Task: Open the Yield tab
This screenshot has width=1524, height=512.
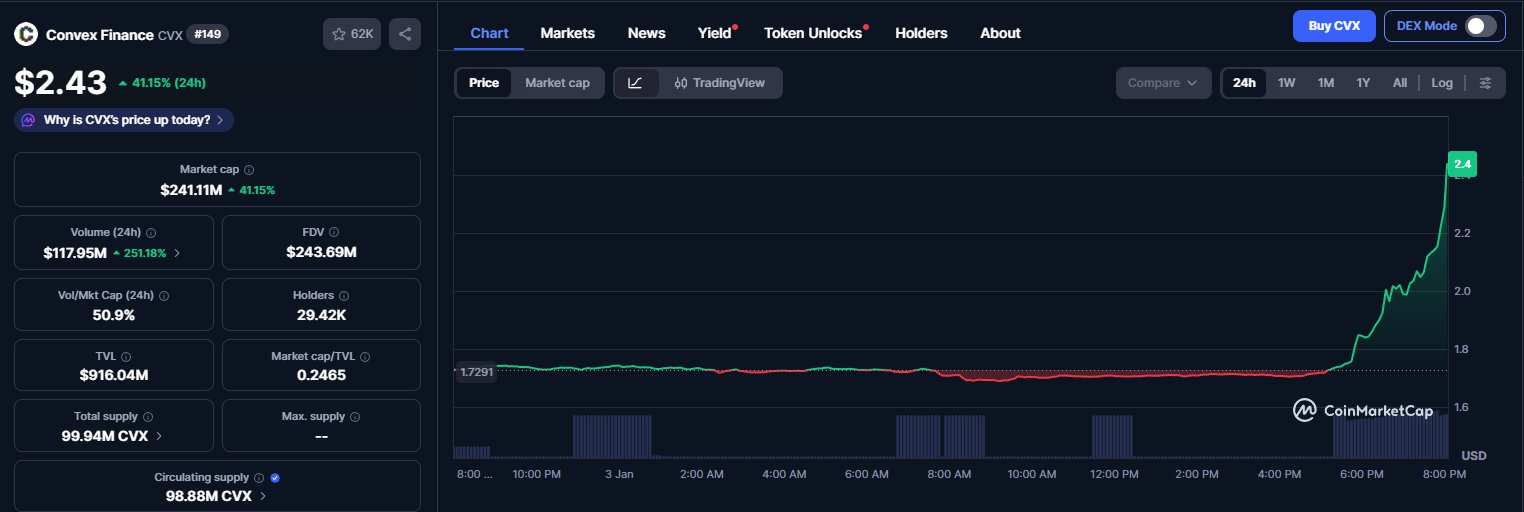Action: pyautogui.click(x=715, y=33)
